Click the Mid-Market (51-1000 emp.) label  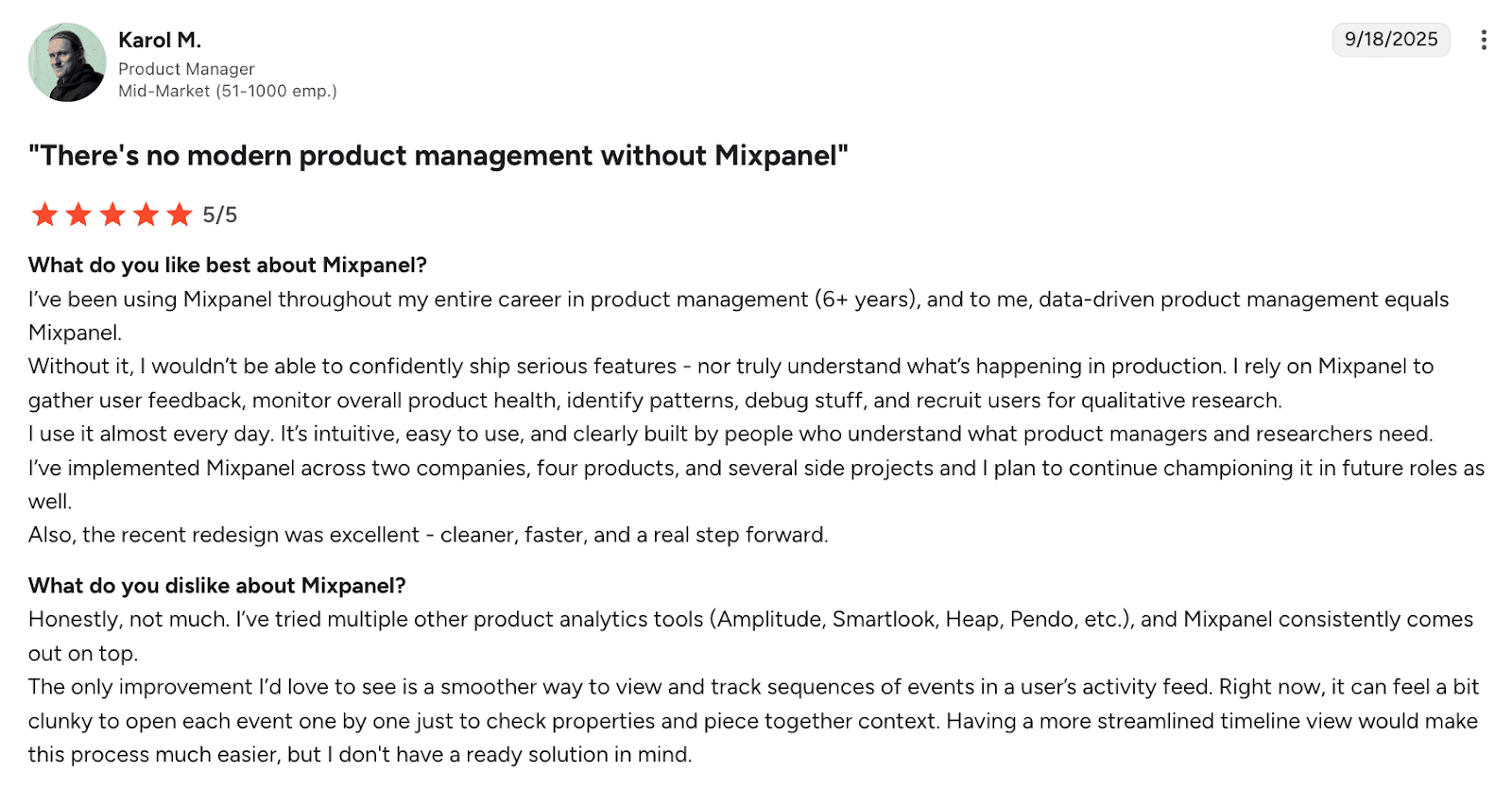227,91
